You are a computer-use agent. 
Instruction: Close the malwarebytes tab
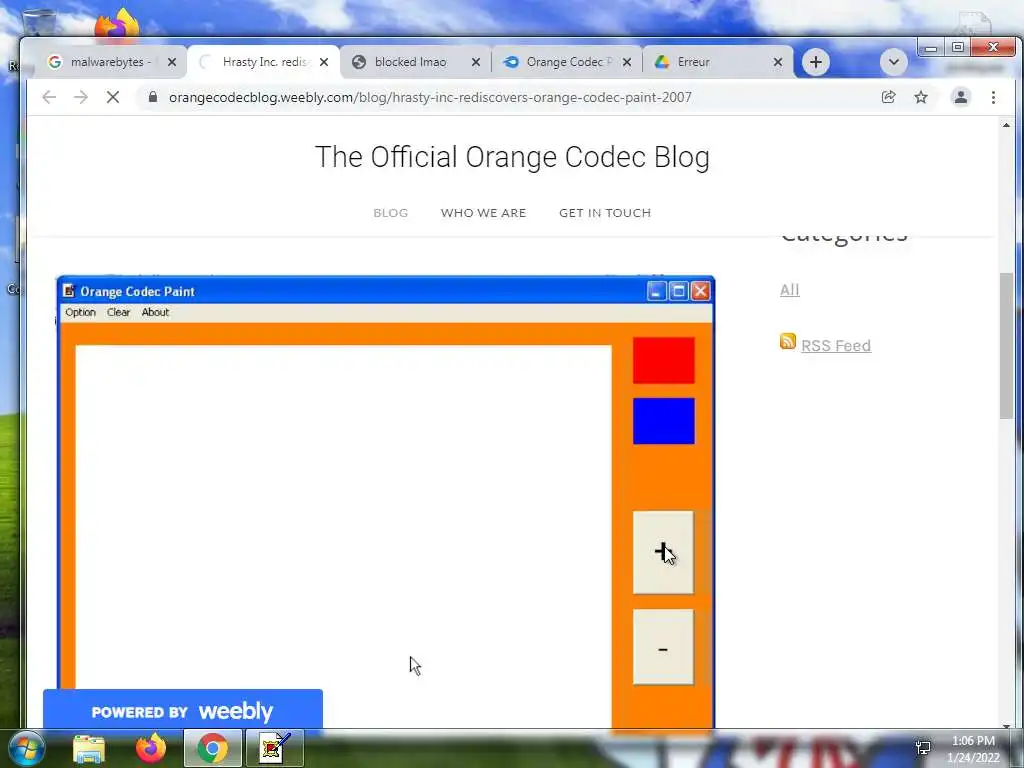click(172, 62)
